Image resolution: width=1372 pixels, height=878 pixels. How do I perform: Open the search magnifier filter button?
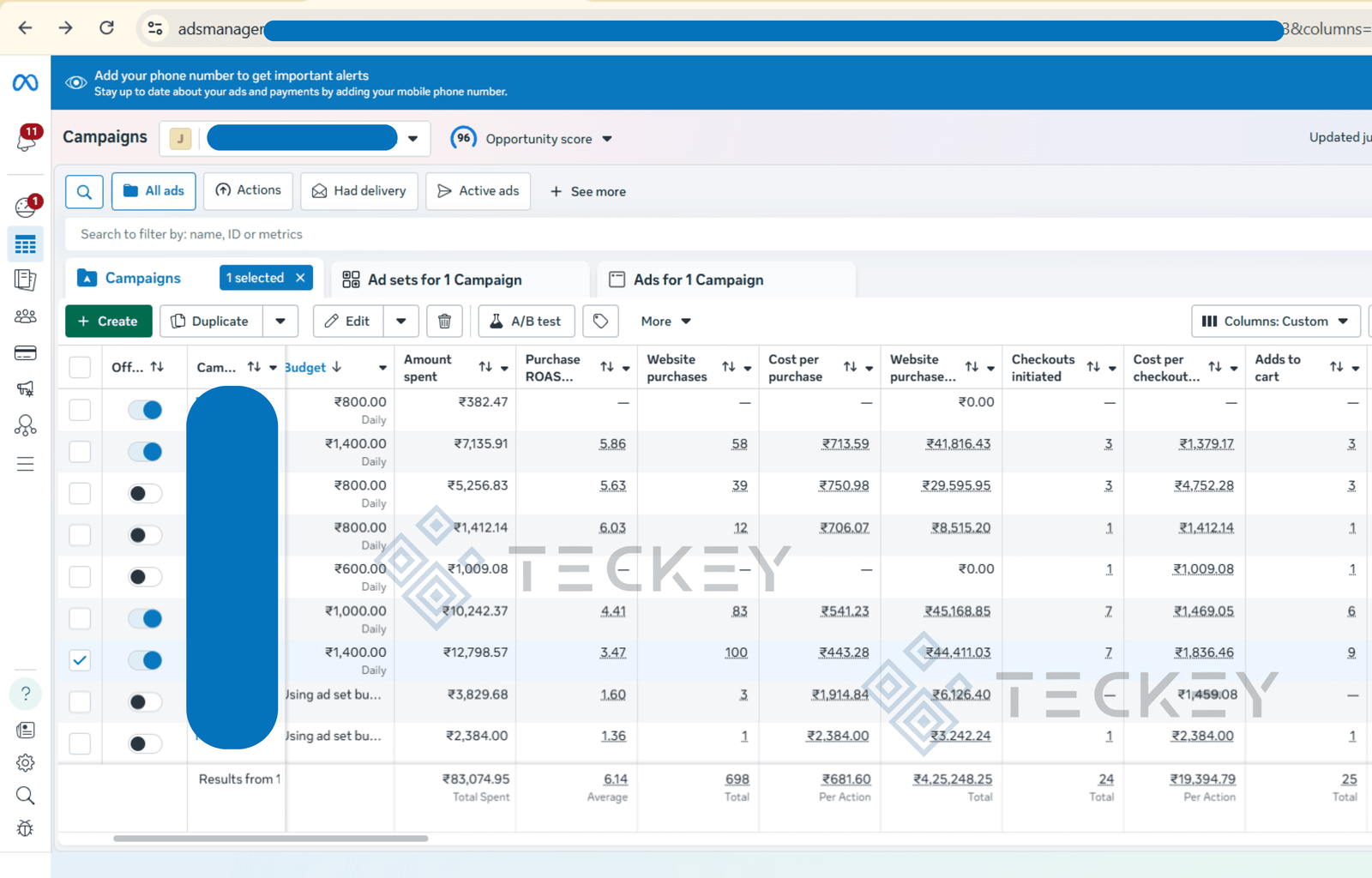(84, 192)
